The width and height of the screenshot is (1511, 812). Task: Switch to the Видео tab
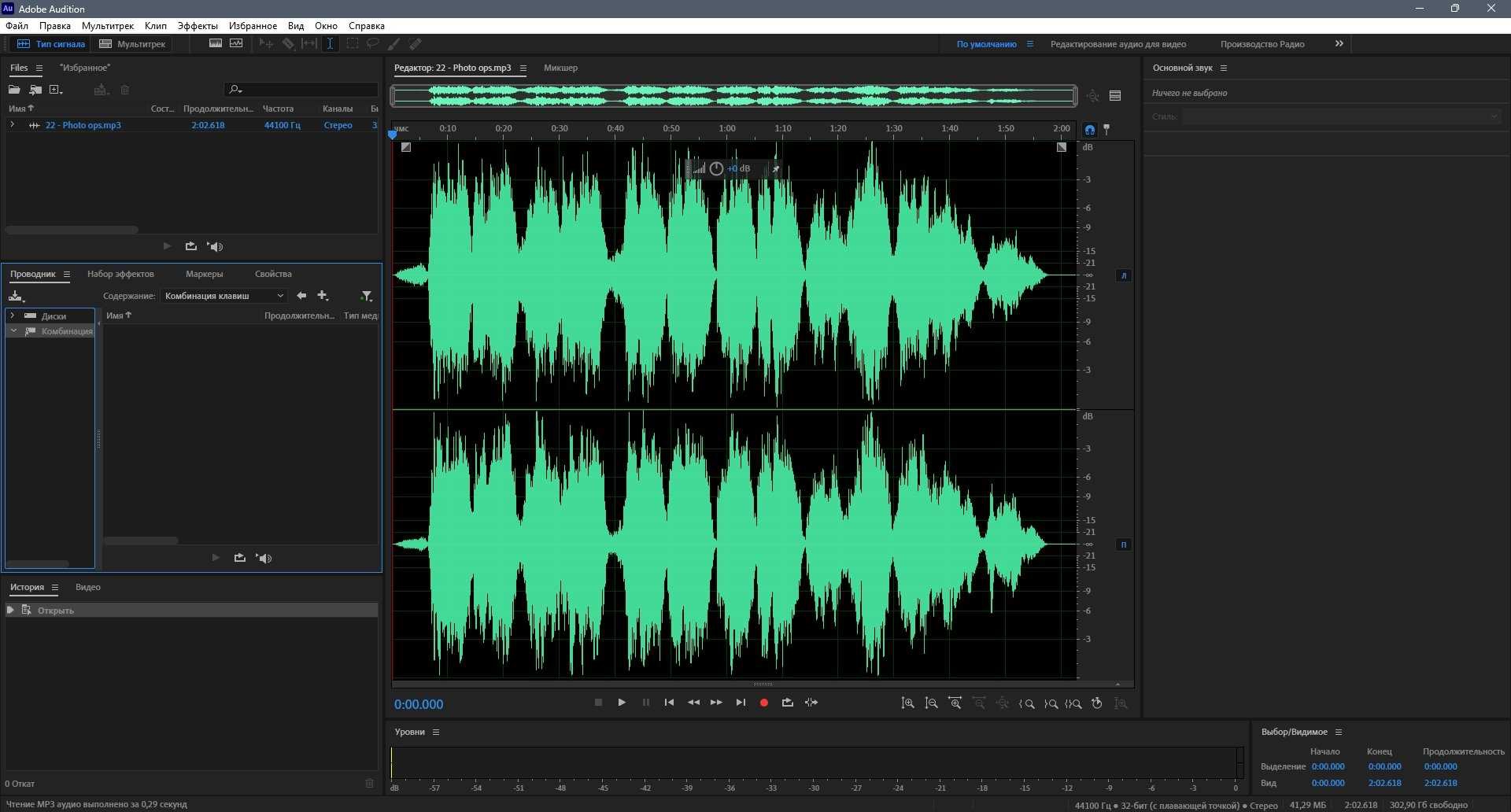pos(88,587)
